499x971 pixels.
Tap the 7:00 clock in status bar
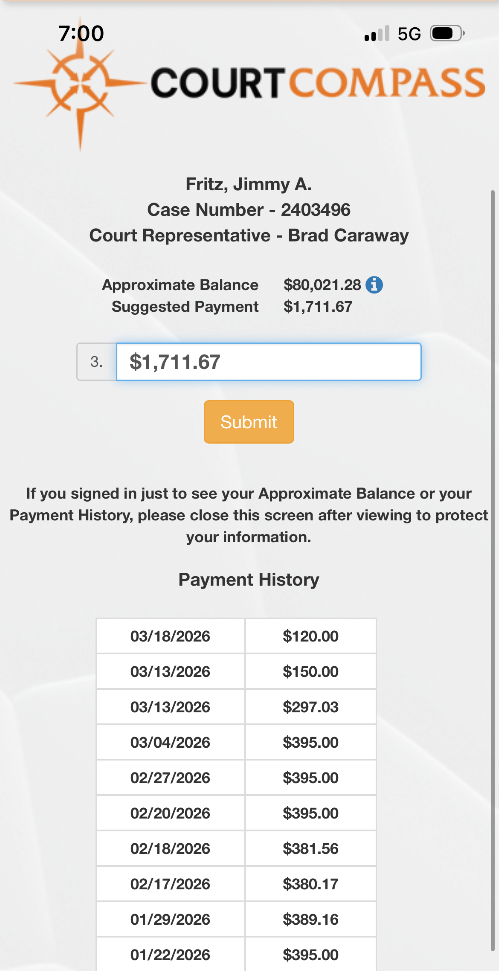tap(81, 33)
